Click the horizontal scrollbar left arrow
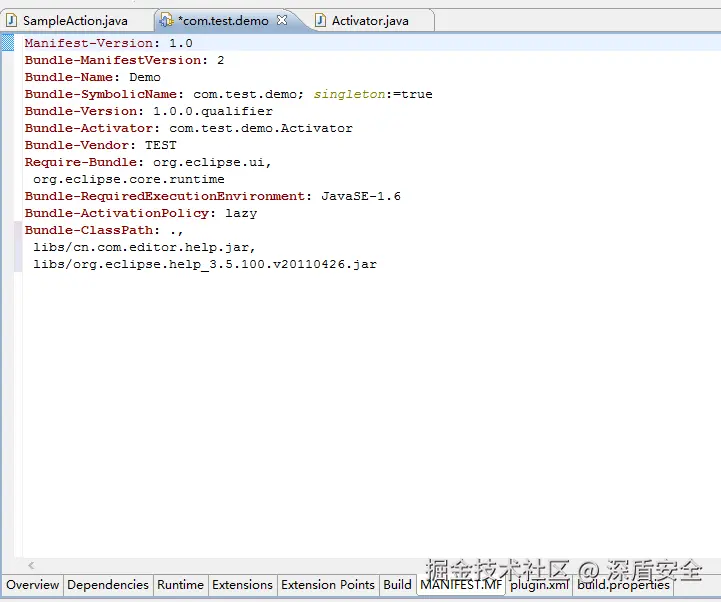Image resolution: width=721 pixels, height=602 pixels. point(31,566)
